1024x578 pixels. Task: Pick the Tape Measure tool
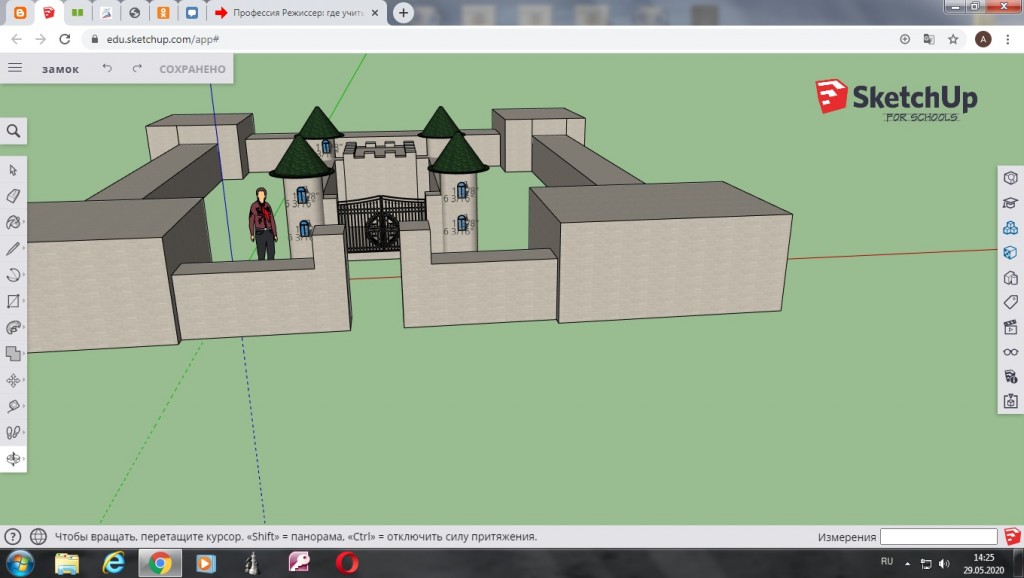tap(13, 406)
